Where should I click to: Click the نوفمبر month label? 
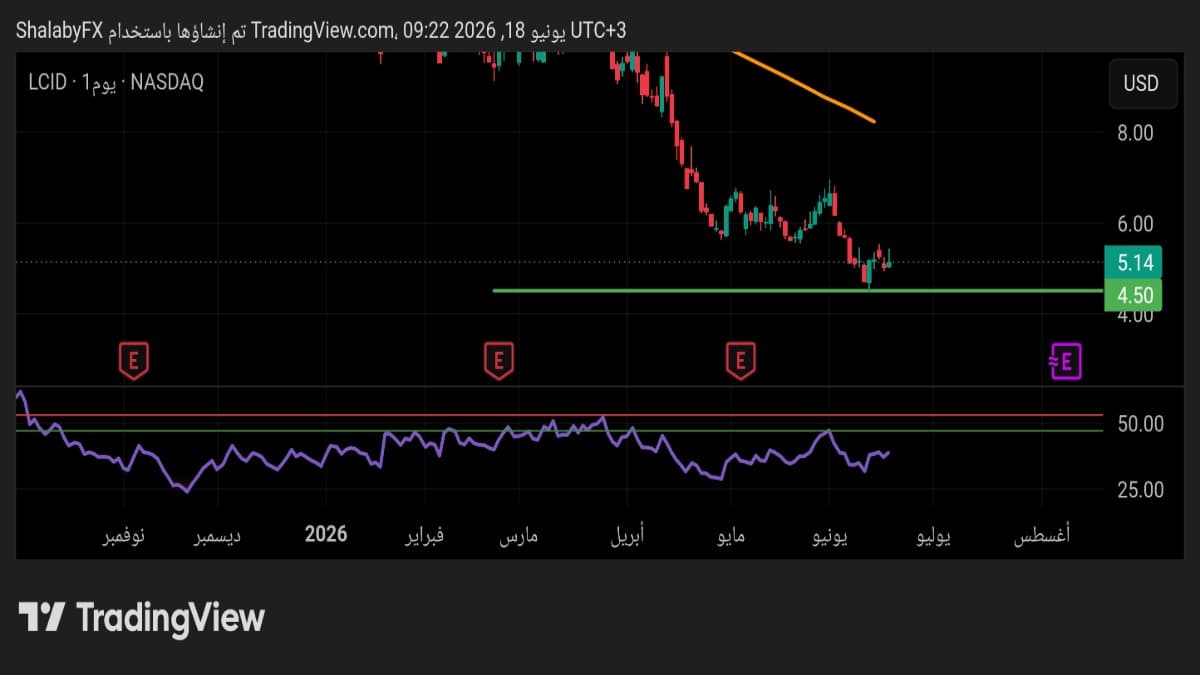[124, 536]
